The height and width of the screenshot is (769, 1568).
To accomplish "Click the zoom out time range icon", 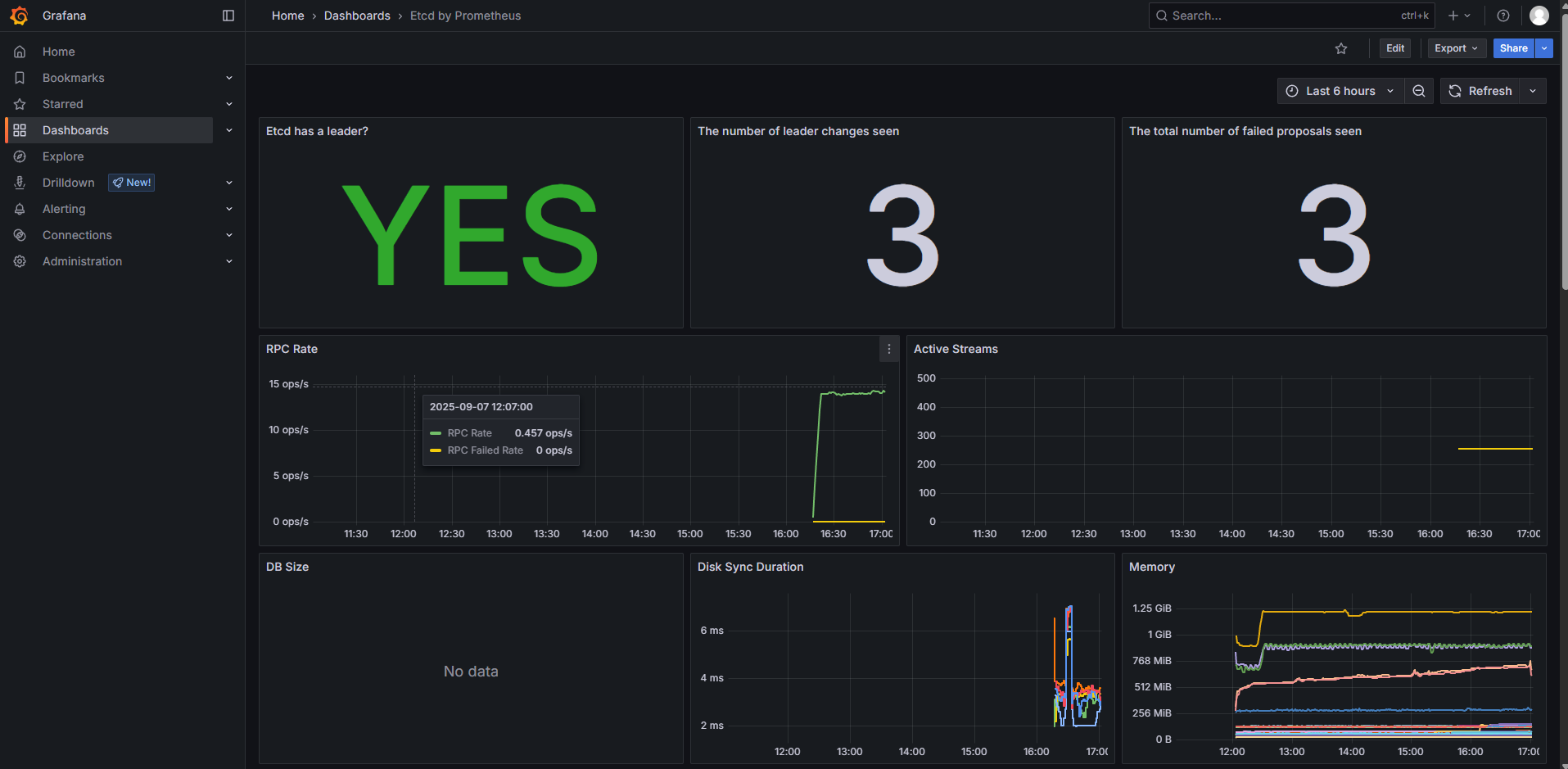I will (x=1419, y=91).
